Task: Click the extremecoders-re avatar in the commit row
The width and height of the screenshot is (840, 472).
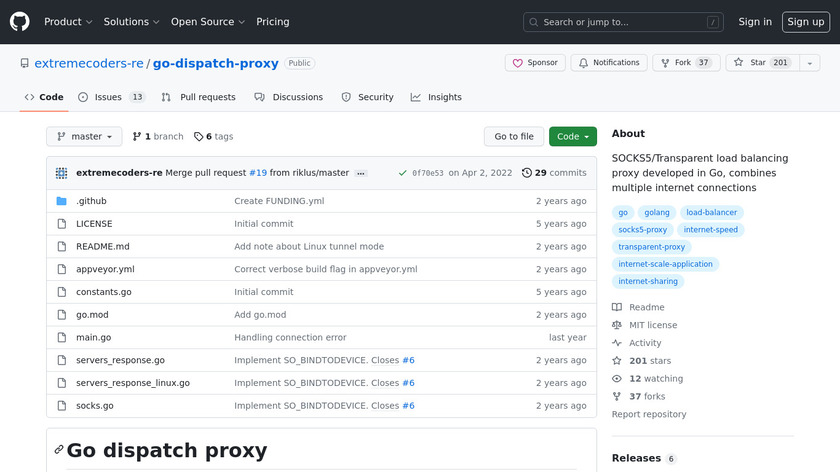Action: click(62, 173)
